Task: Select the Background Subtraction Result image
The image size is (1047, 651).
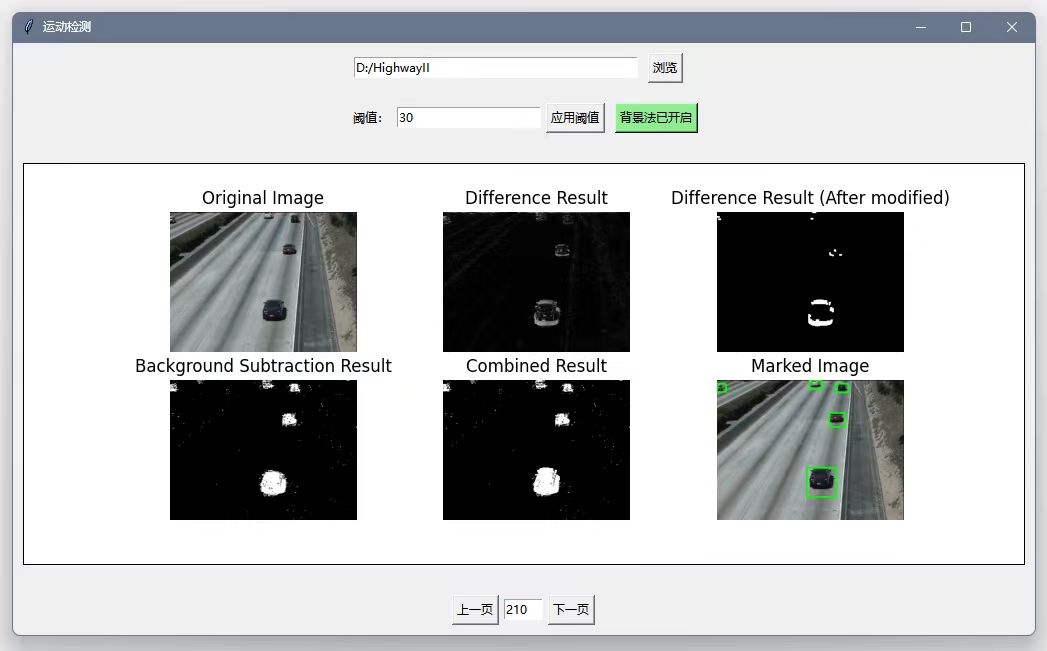Action: [x=263, y=450]
